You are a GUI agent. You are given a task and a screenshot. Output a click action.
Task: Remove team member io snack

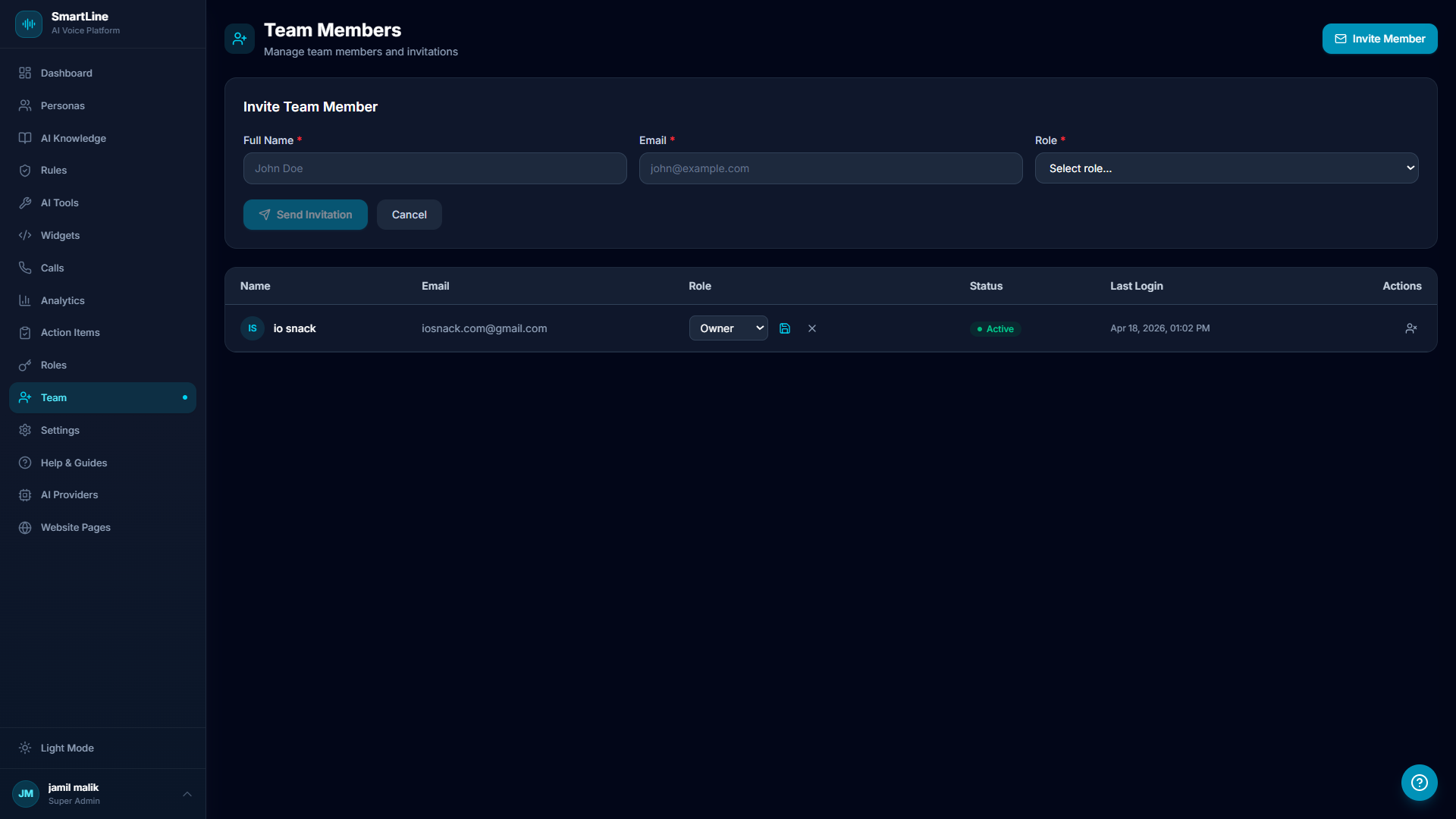click(x=1410, y=328)
